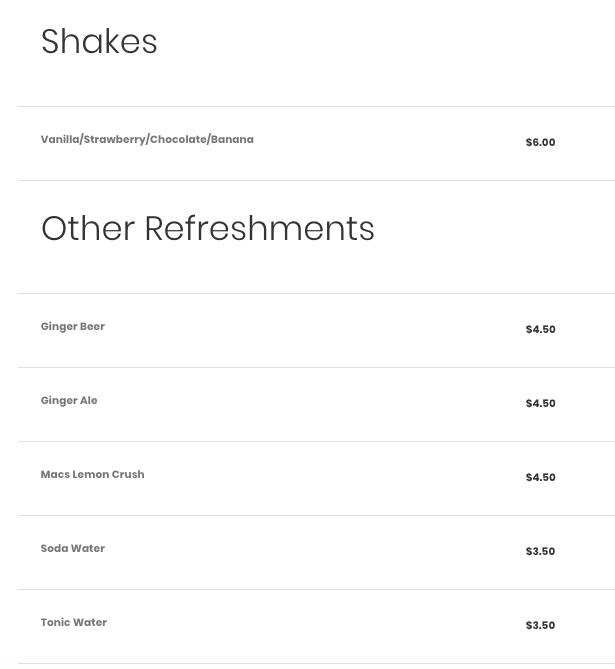Screen dimensions: 615x669
Task: Select the word Strawberry in shake flavors
Action: pyautogui.click(x=115, y=140)
